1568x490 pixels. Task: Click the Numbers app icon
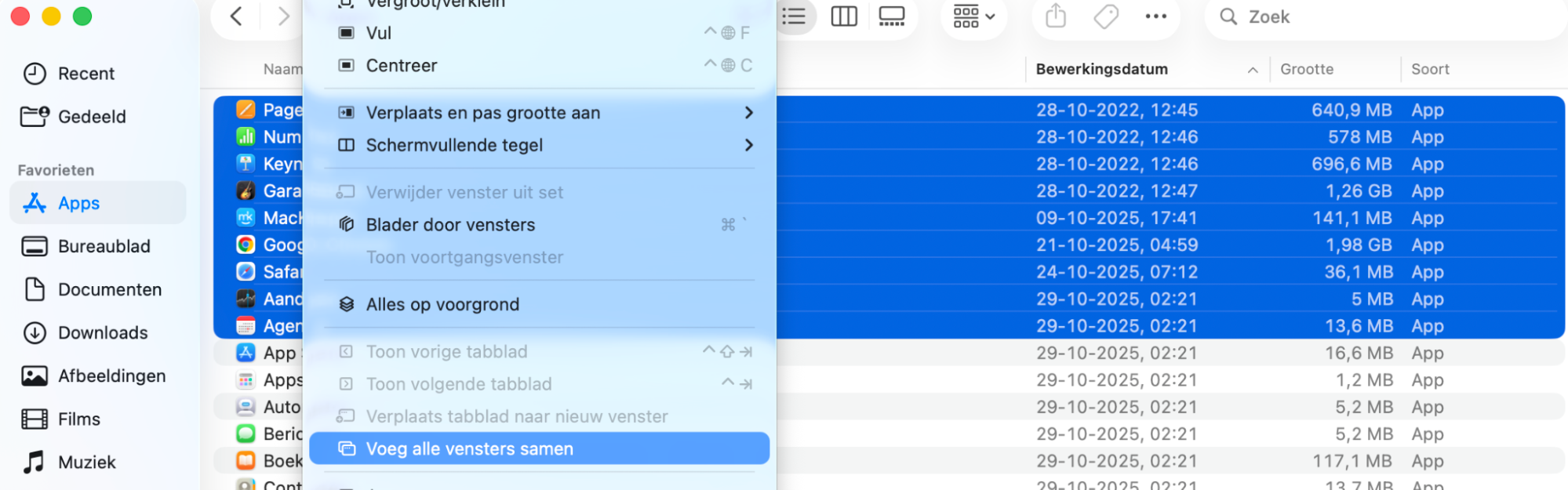pos(246,136)
